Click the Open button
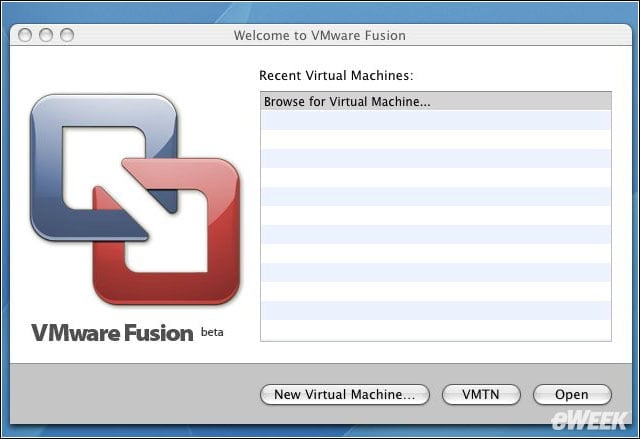Image resolution: width=640 pixels, height=439 pixels. click(x=572, y=395)
